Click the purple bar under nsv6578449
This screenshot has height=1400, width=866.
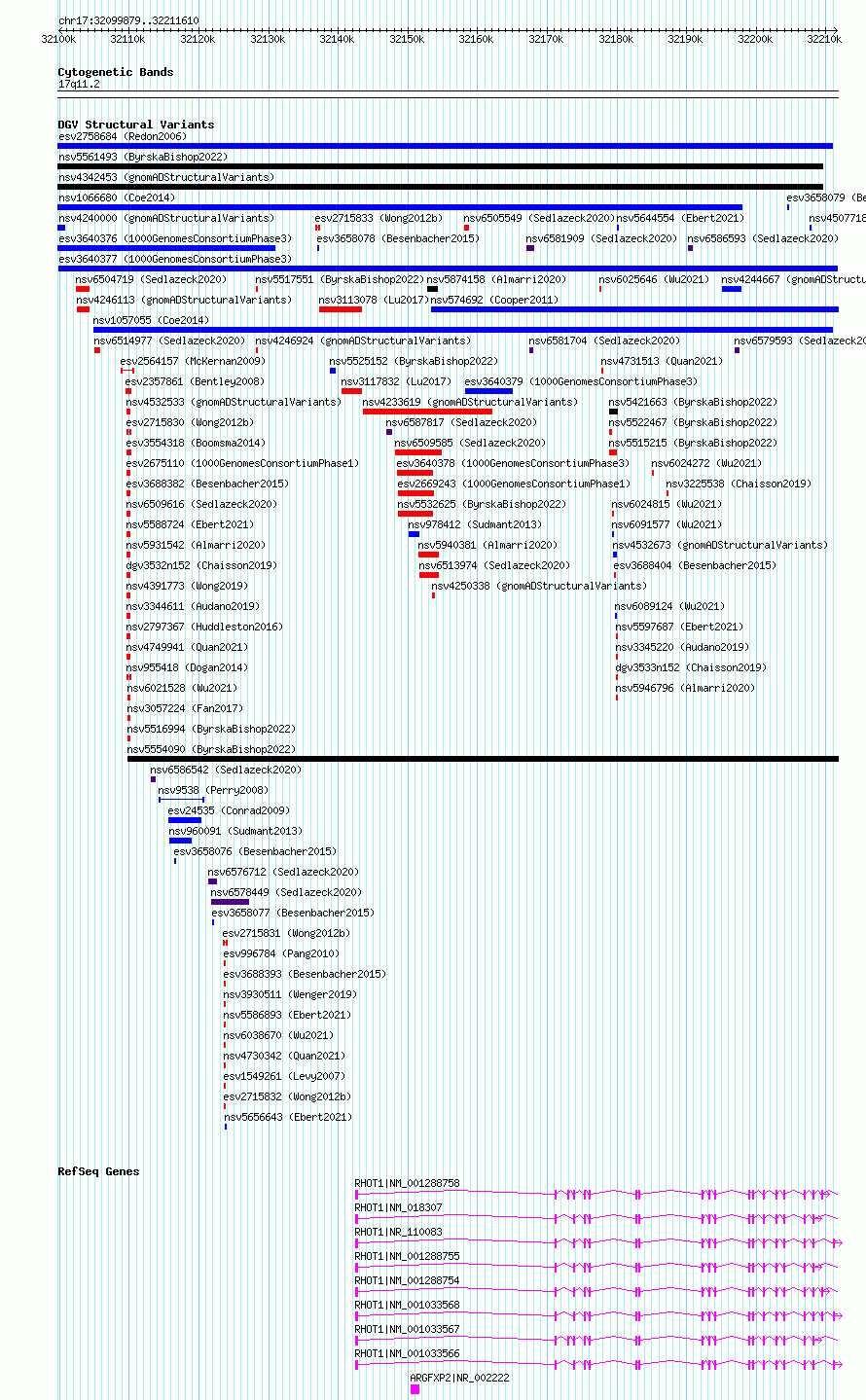coord(230,902)
